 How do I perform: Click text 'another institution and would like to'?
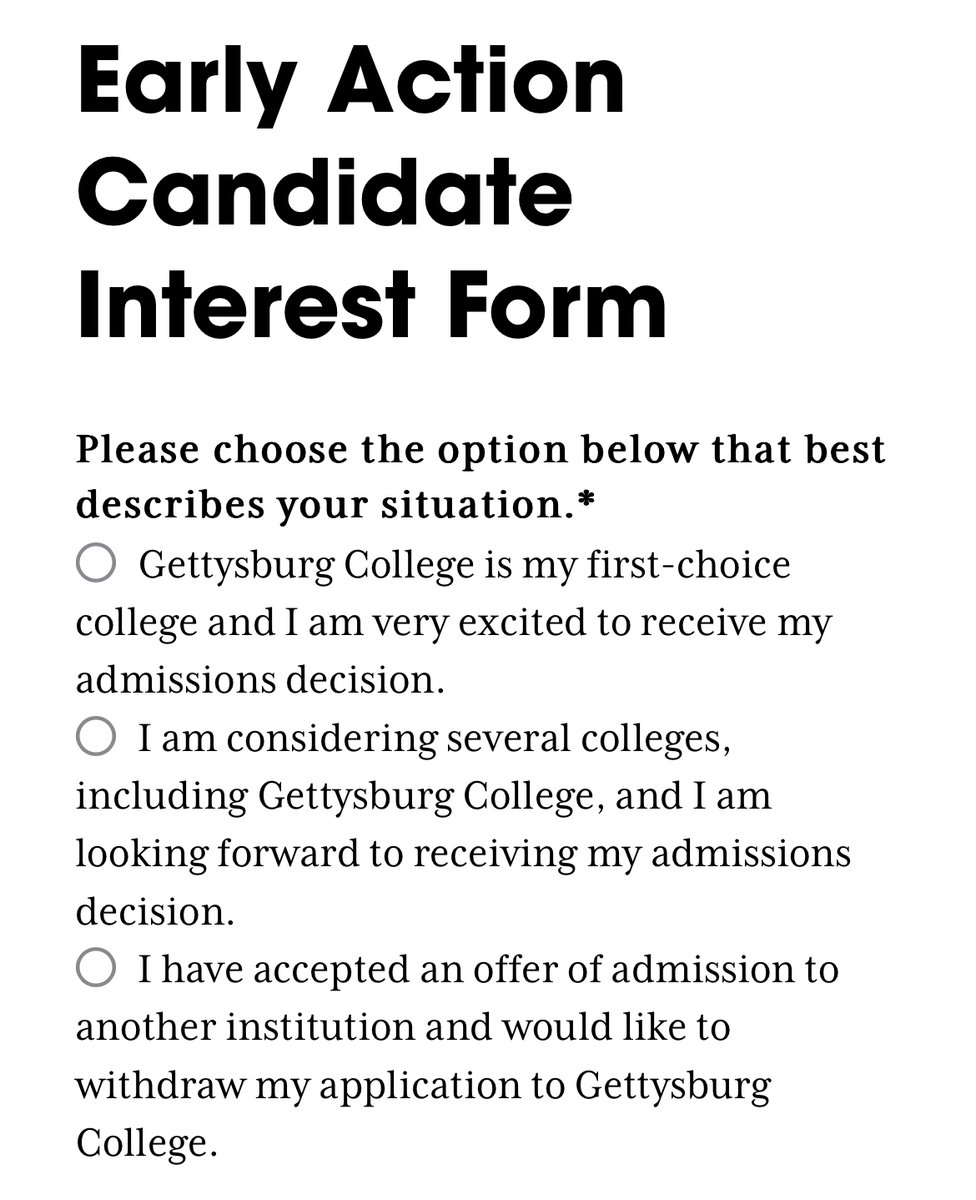pos(402,1028)
